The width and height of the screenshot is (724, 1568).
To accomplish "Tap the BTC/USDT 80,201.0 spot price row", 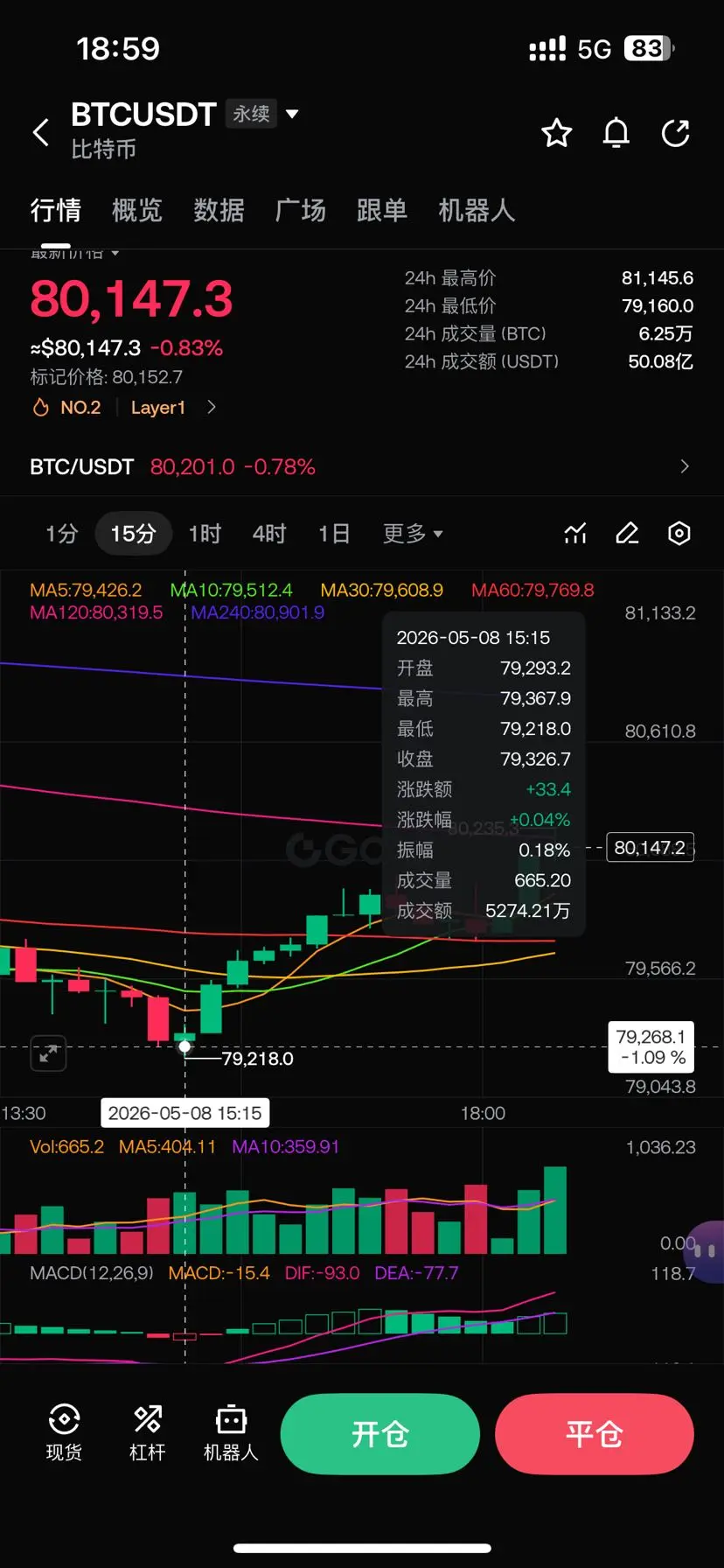I will click(362, 466).
